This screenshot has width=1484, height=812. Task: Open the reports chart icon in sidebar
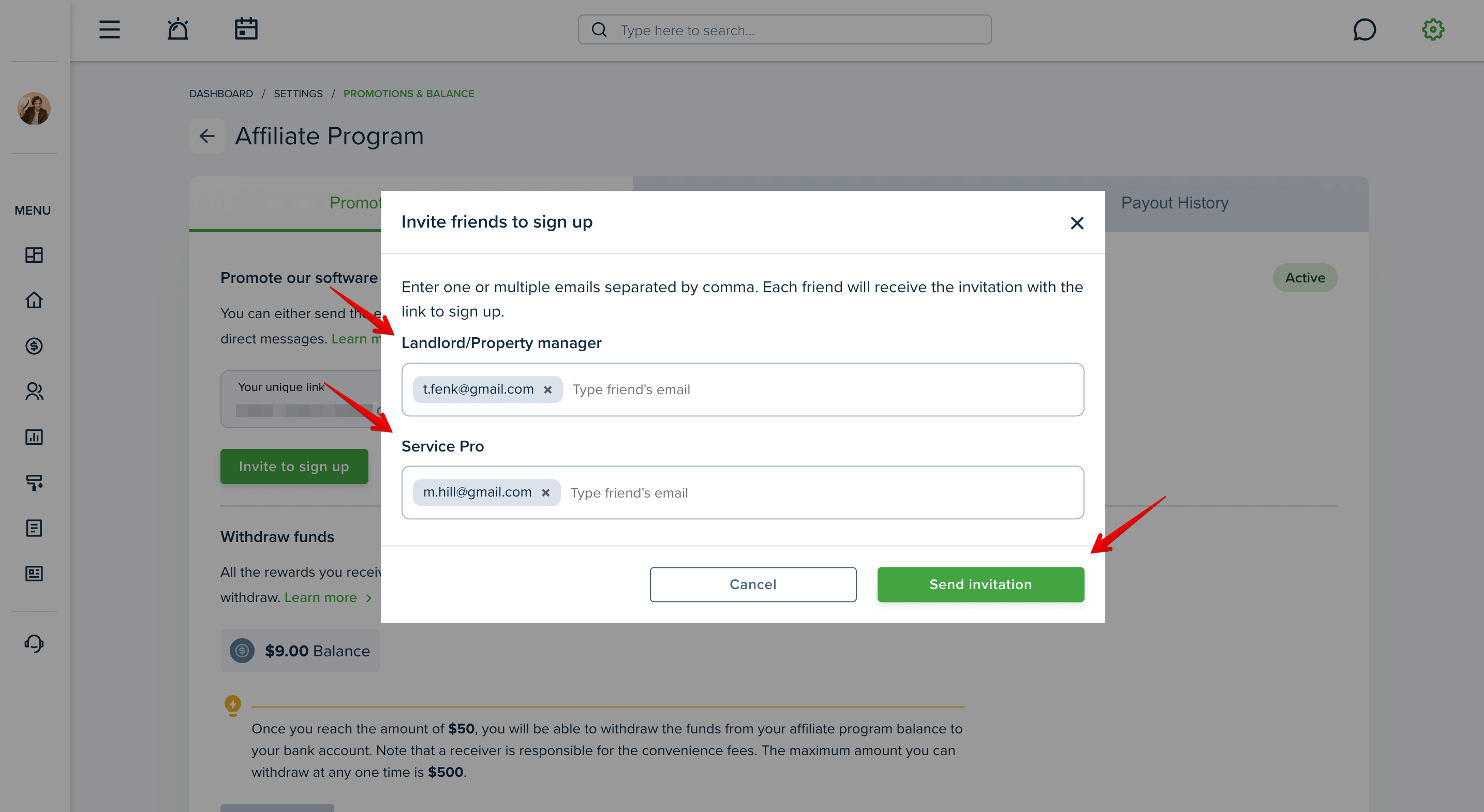[34, 437]
